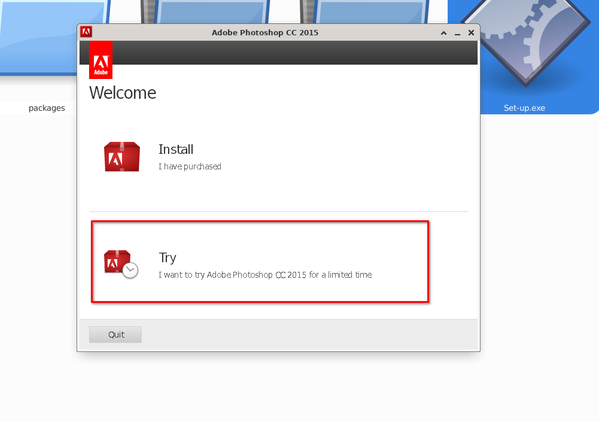Open Set-up.exe file icon in file manager
The width and height of the screenshot is (599, 422).
click(525, 42)
